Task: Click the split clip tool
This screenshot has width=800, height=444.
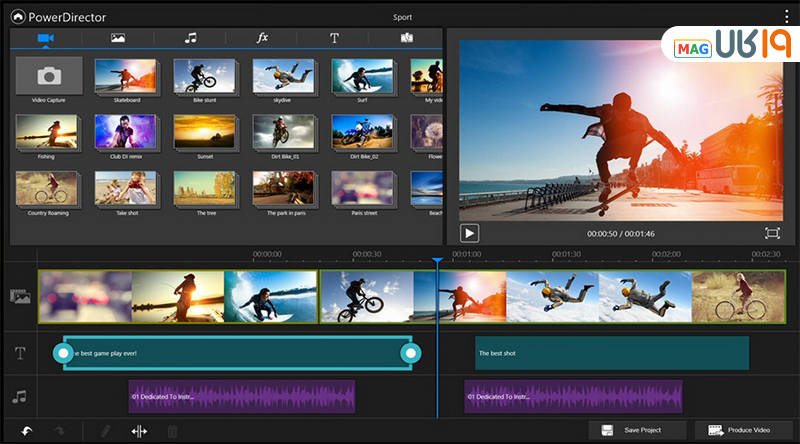Action: 139,430
